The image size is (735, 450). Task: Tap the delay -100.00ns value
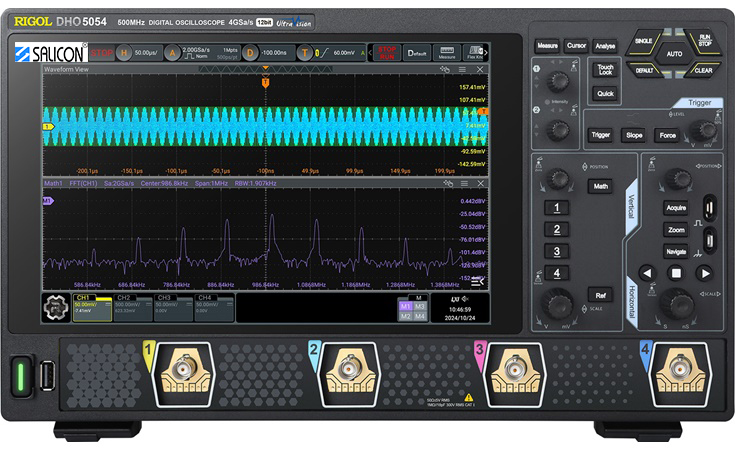274,53
